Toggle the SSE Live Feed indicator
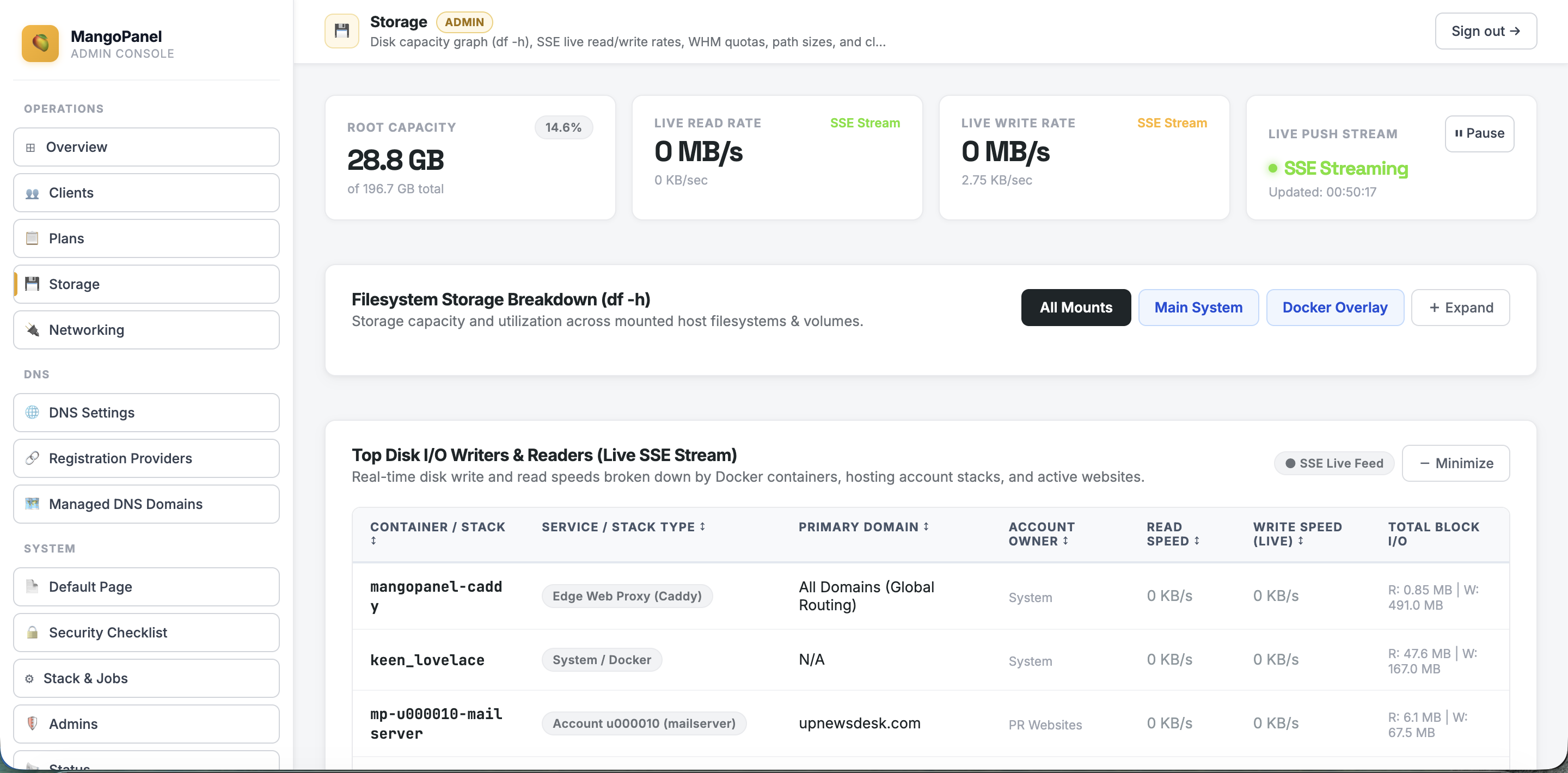The width and height of the screenshot is (1568, 773). (x=1334, y=463)
